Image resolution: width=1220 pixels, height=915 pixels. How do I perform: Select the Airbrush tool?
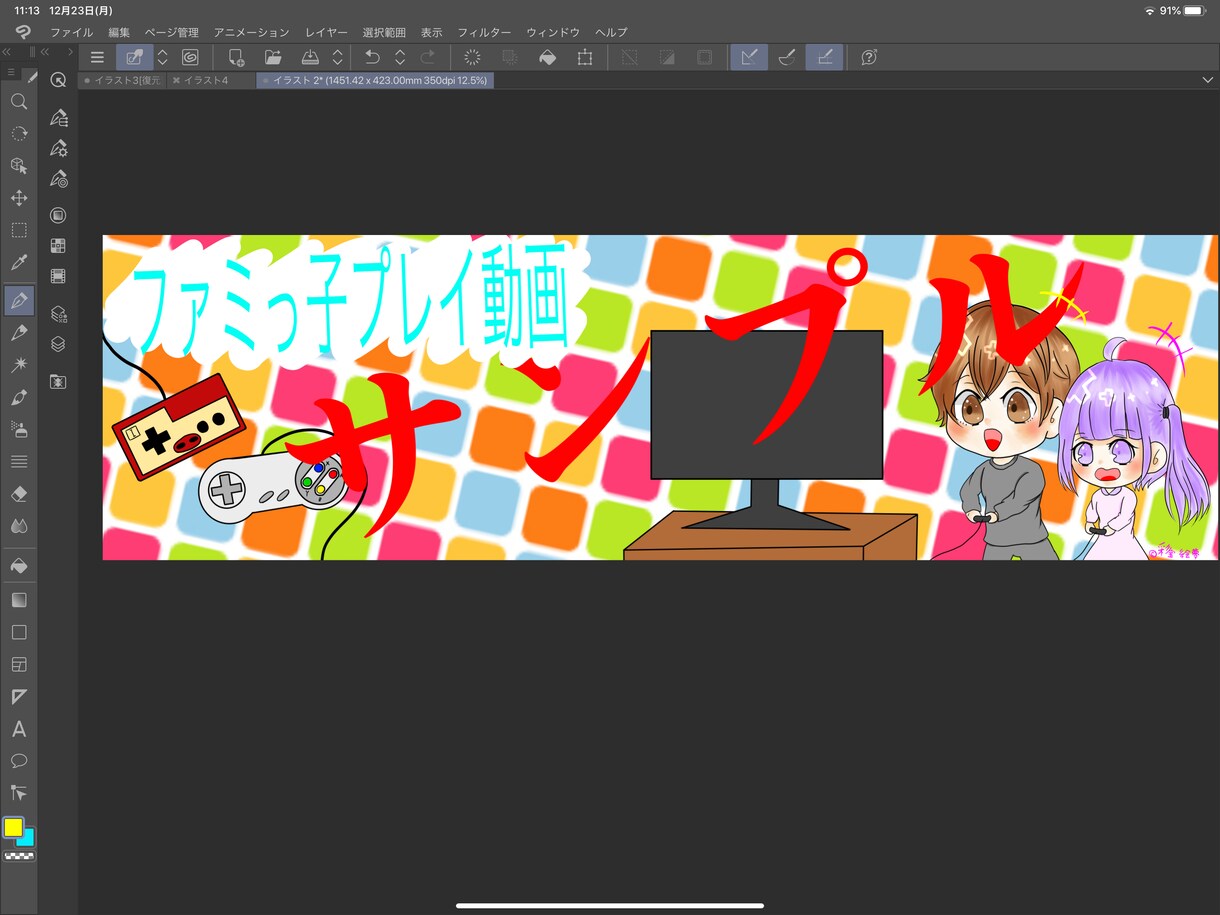[x=19, y=429]
